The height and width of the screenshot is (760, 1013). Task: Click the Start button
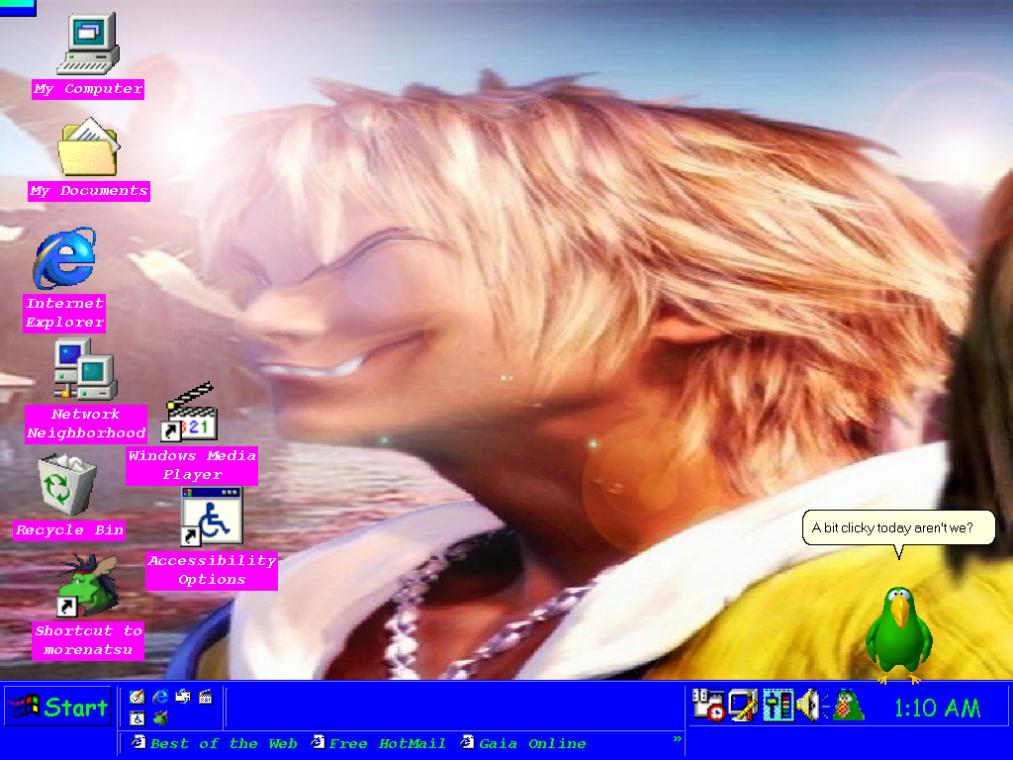[x=58, y=707]
